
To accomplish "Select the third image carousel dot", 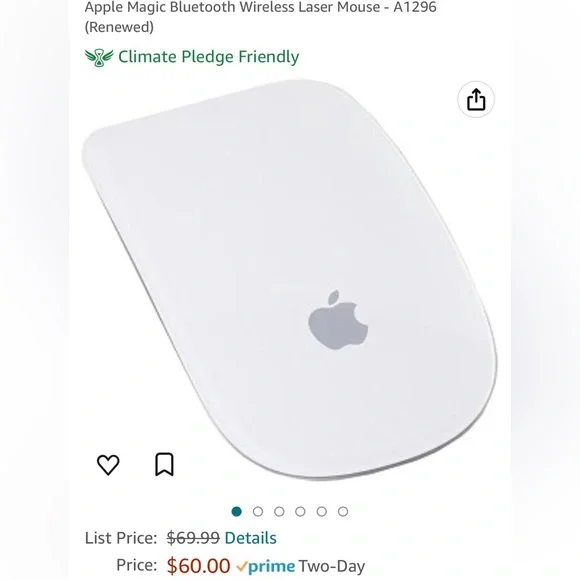I will [x=279, y=512].
